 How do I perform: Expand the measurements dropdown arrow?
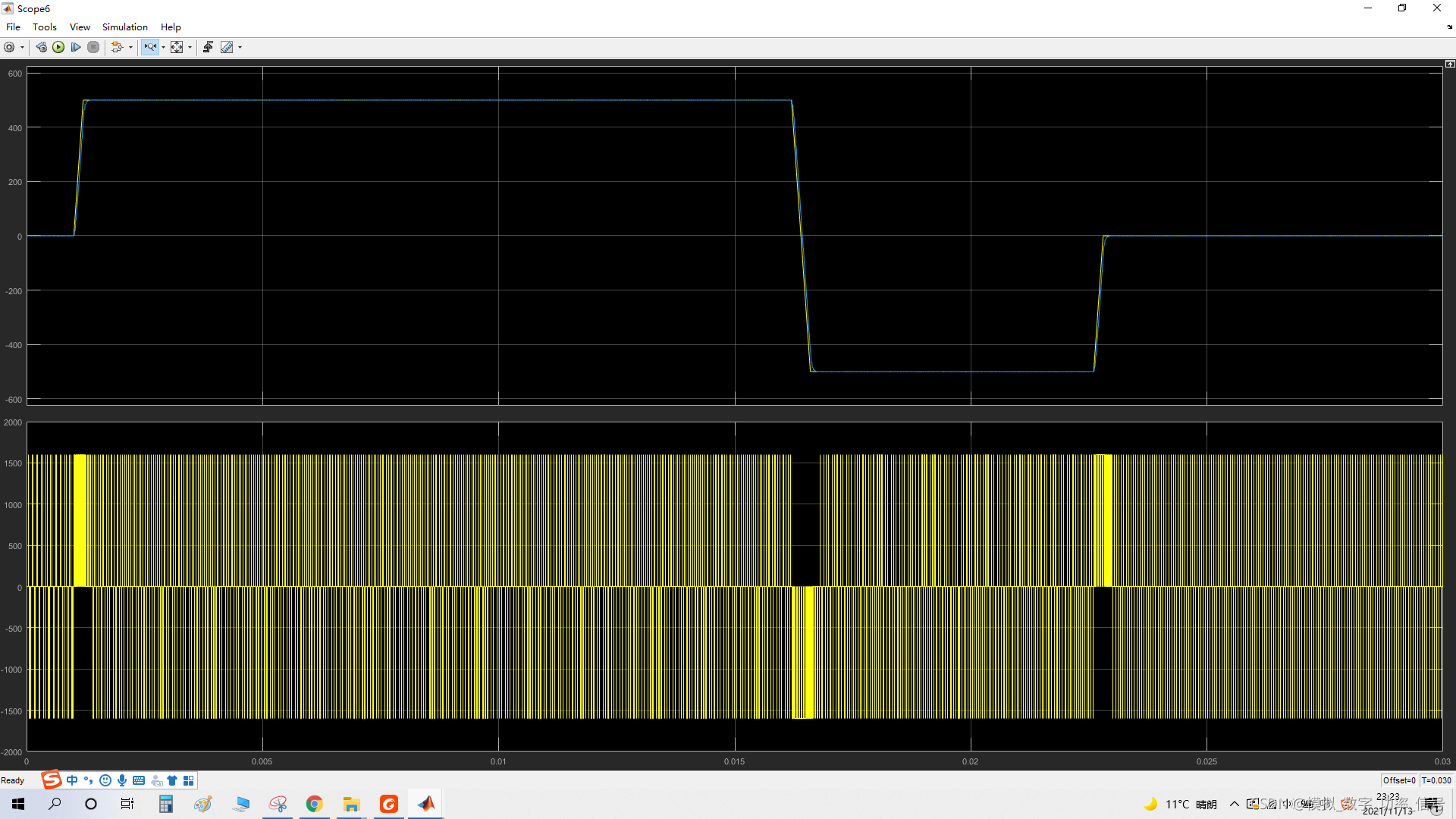click(240, 47)
